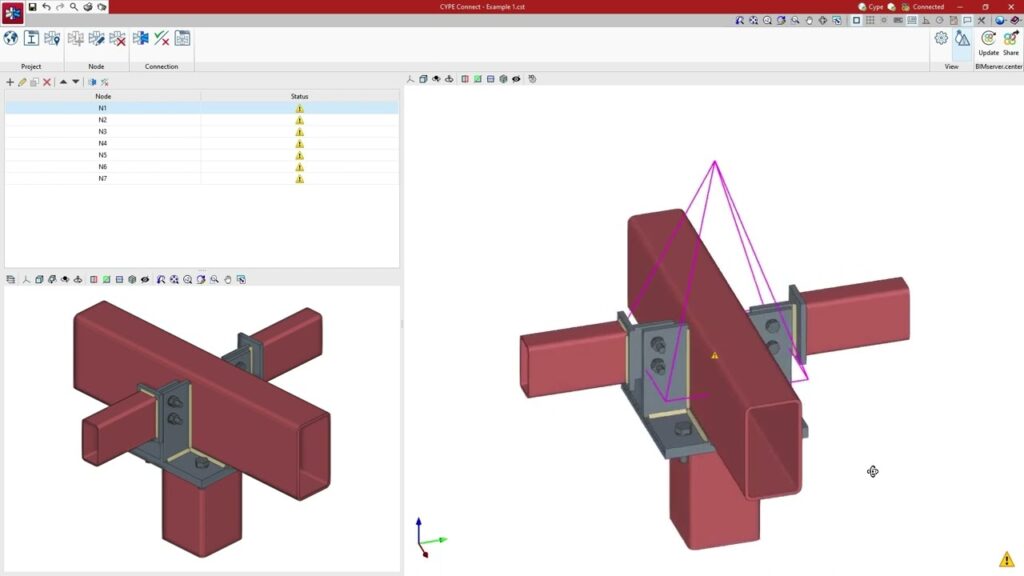1024x576 pixels.
Task: Click the Status column header
Action: [x=299, y=96]
